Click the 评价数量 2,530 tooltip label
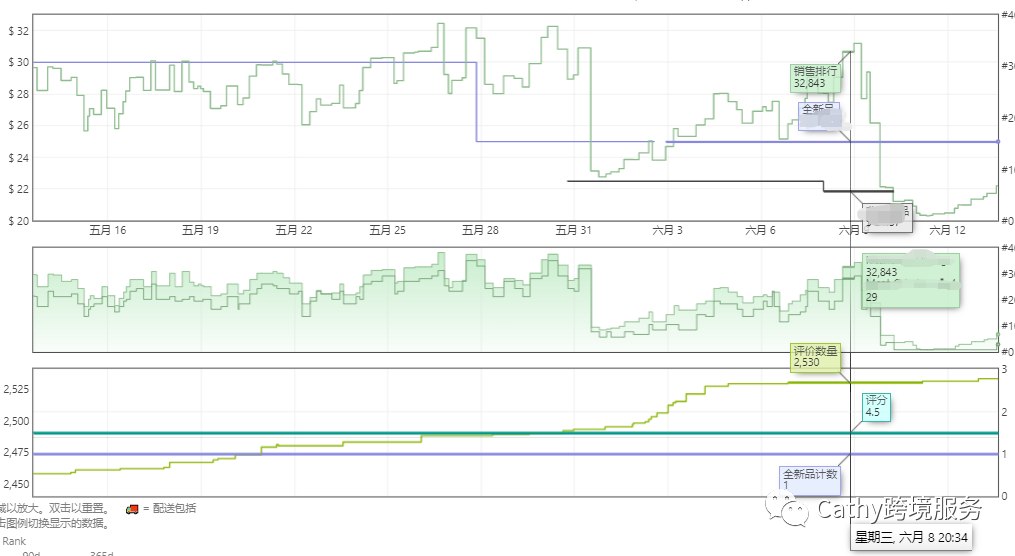The width and height of the screenshot is (1015, 556). pos(815,357)
